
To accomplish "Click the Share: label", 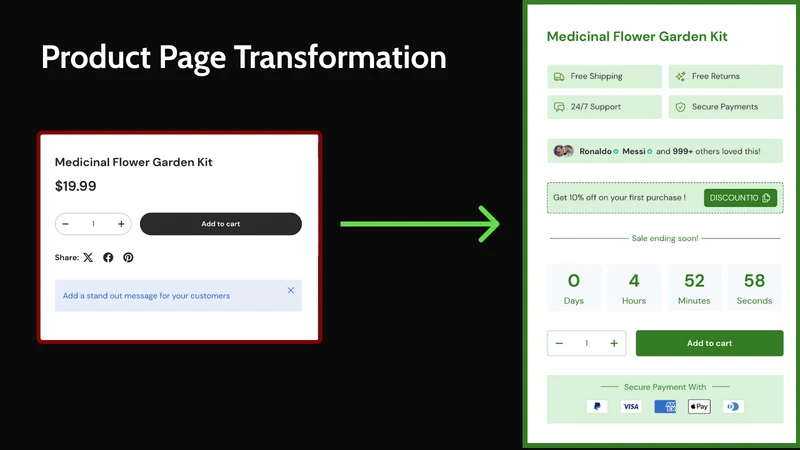I will (x=67, y=257).
